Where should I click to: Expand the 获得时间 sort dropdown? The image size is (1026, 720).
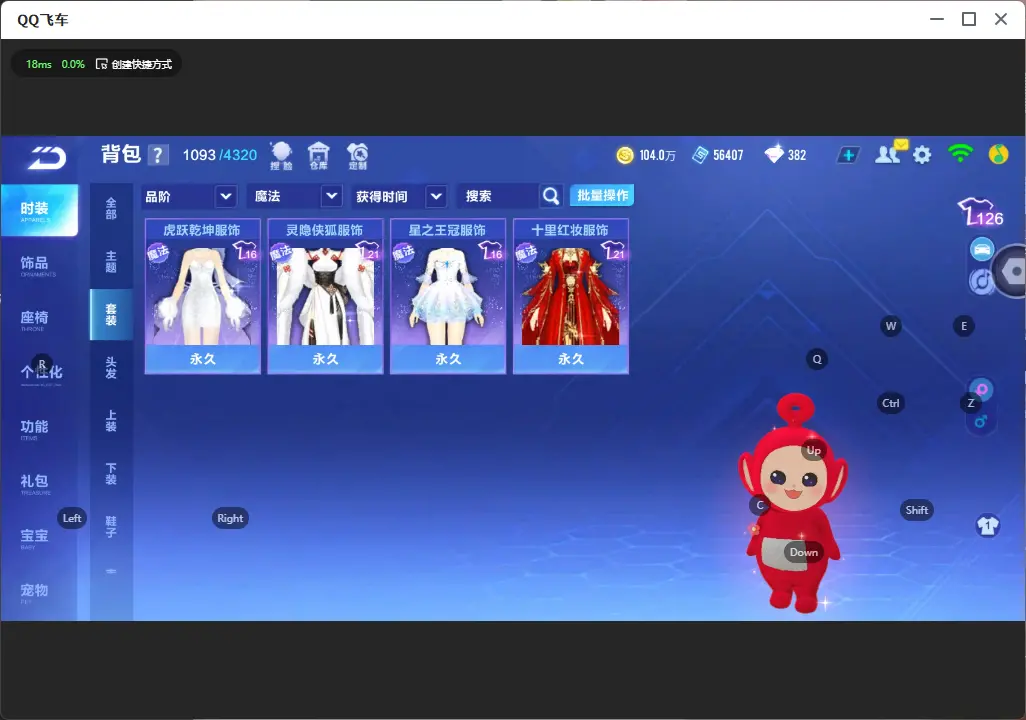point(399,196)
